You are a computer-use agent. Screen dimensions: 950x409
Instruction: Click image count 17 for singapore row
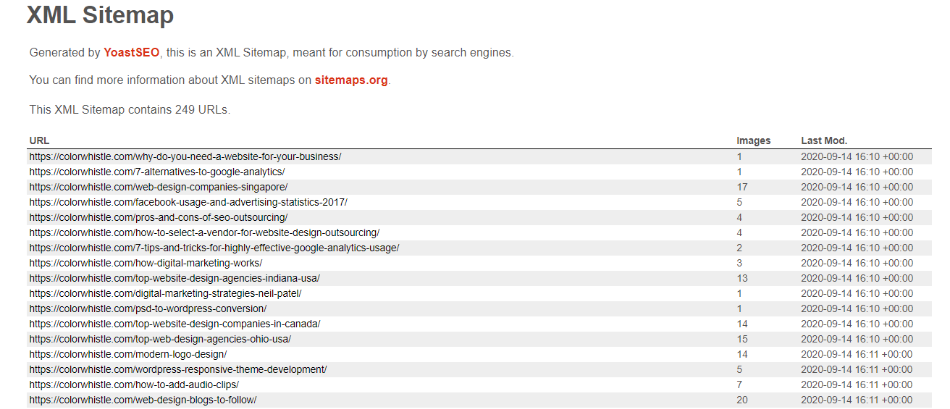[742, 187]
